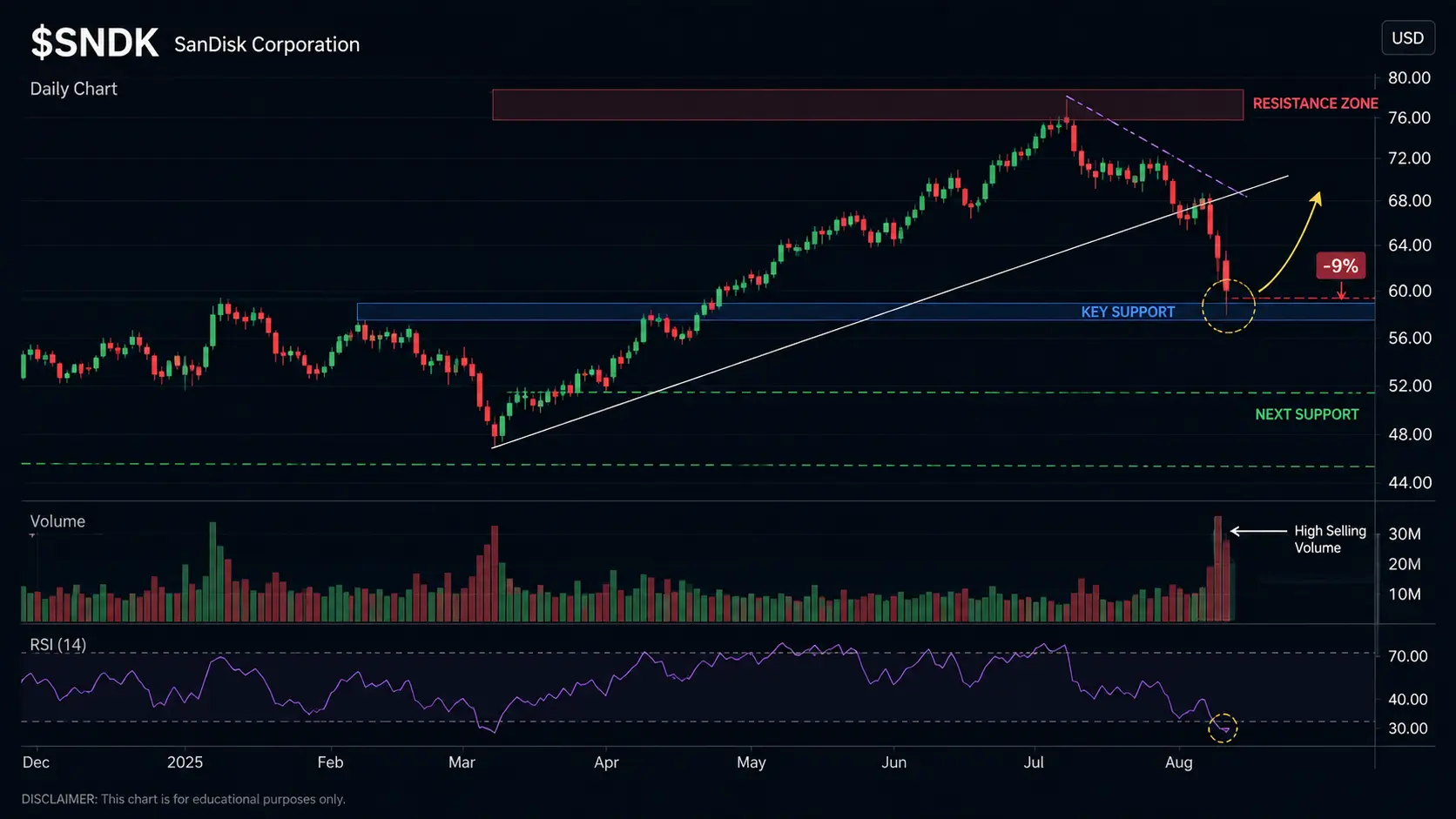Click the Feb label on the time axis
Image resolution: width=1456 pixels, height=819 pixels.
pos(330,762)
